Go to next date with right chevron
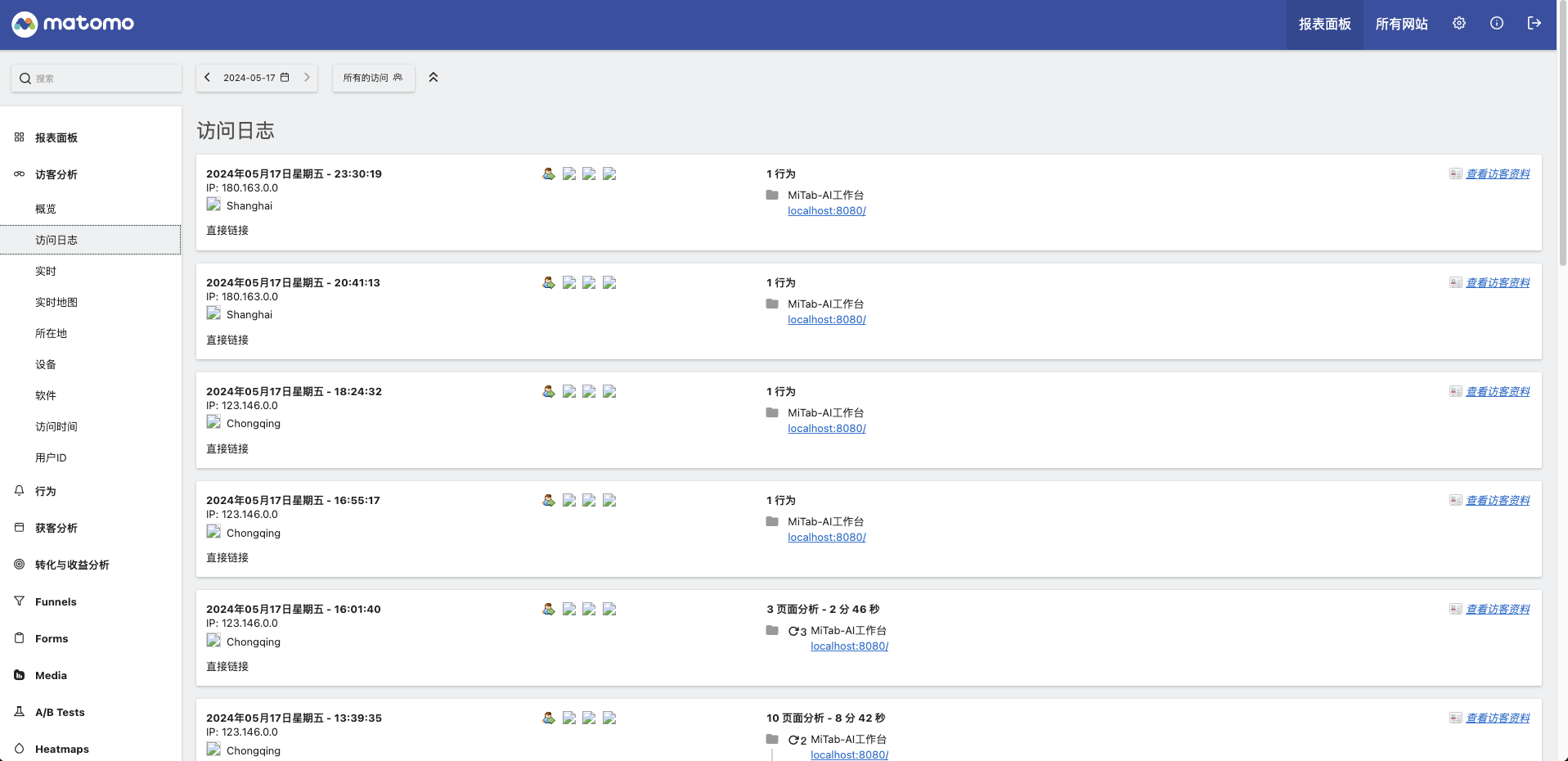The image size is (1568, 761). tap(307, 78)
